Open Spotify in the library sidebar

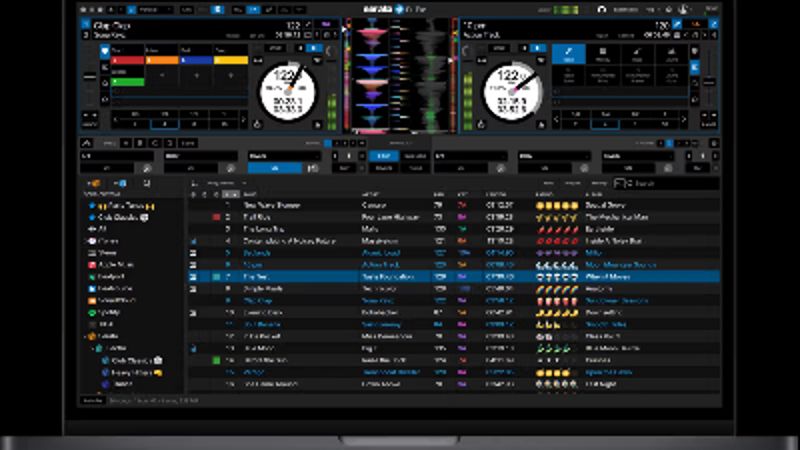click(x=104, y=312)
